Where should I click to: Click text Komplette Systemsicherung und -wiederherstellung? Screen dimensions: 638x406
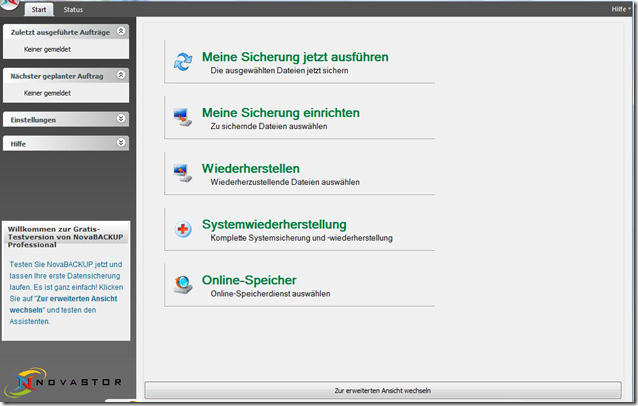pyautogui.click(x=302, y=238)
